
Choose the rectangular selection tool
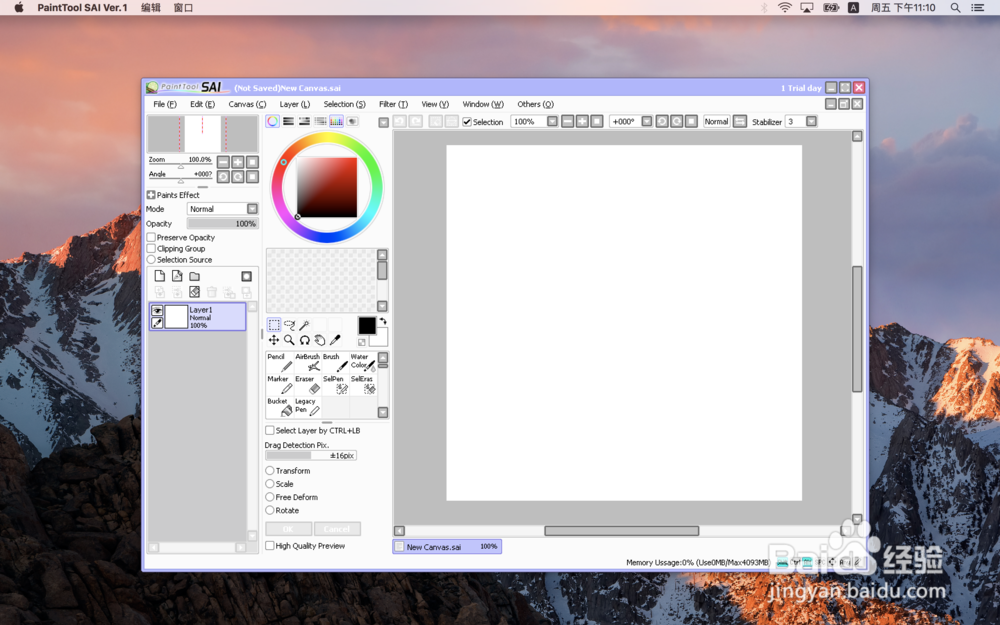point(274,325)
